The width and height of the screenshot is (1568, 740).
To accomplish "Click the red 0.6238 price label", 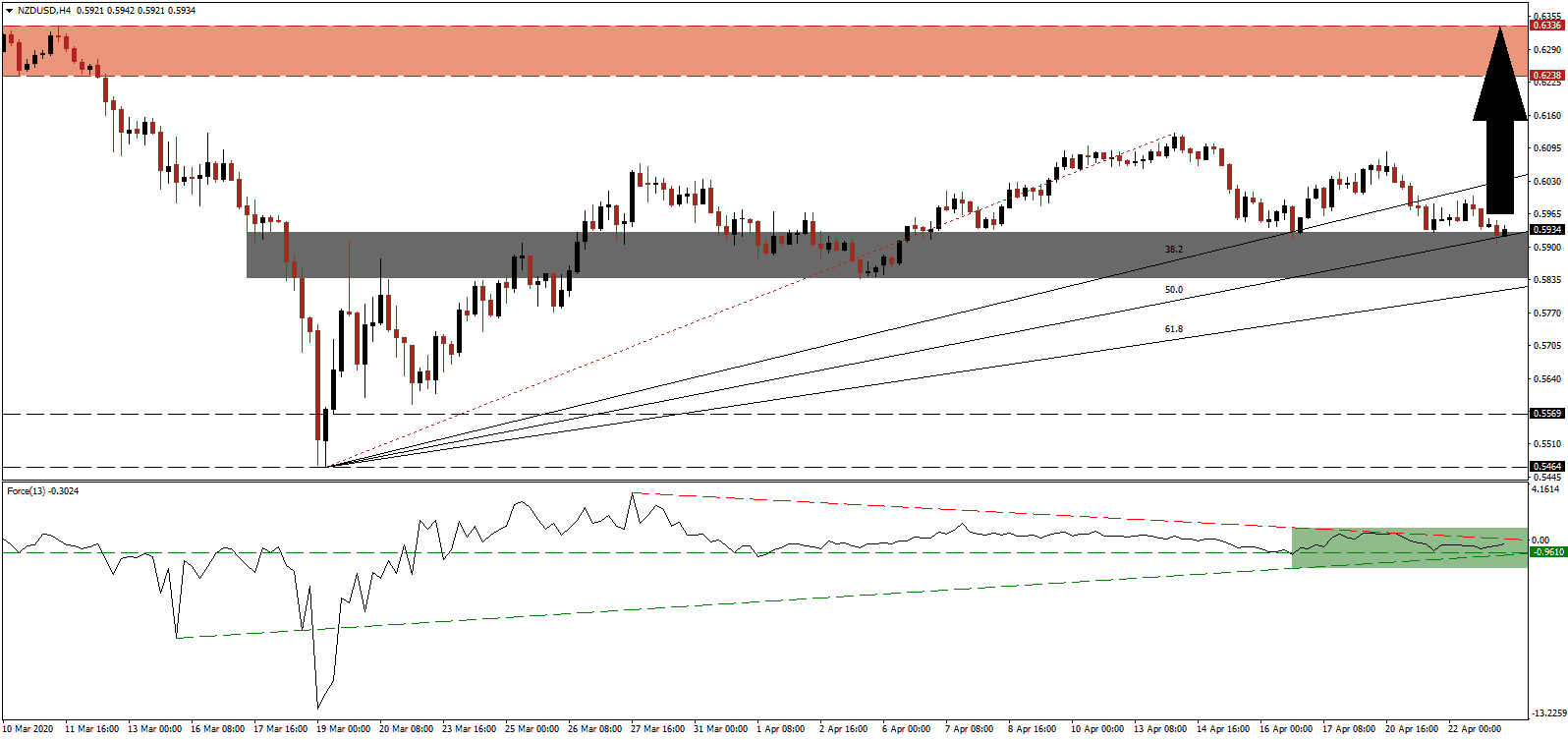I will pyautogui.click(x=1547, y=76).
